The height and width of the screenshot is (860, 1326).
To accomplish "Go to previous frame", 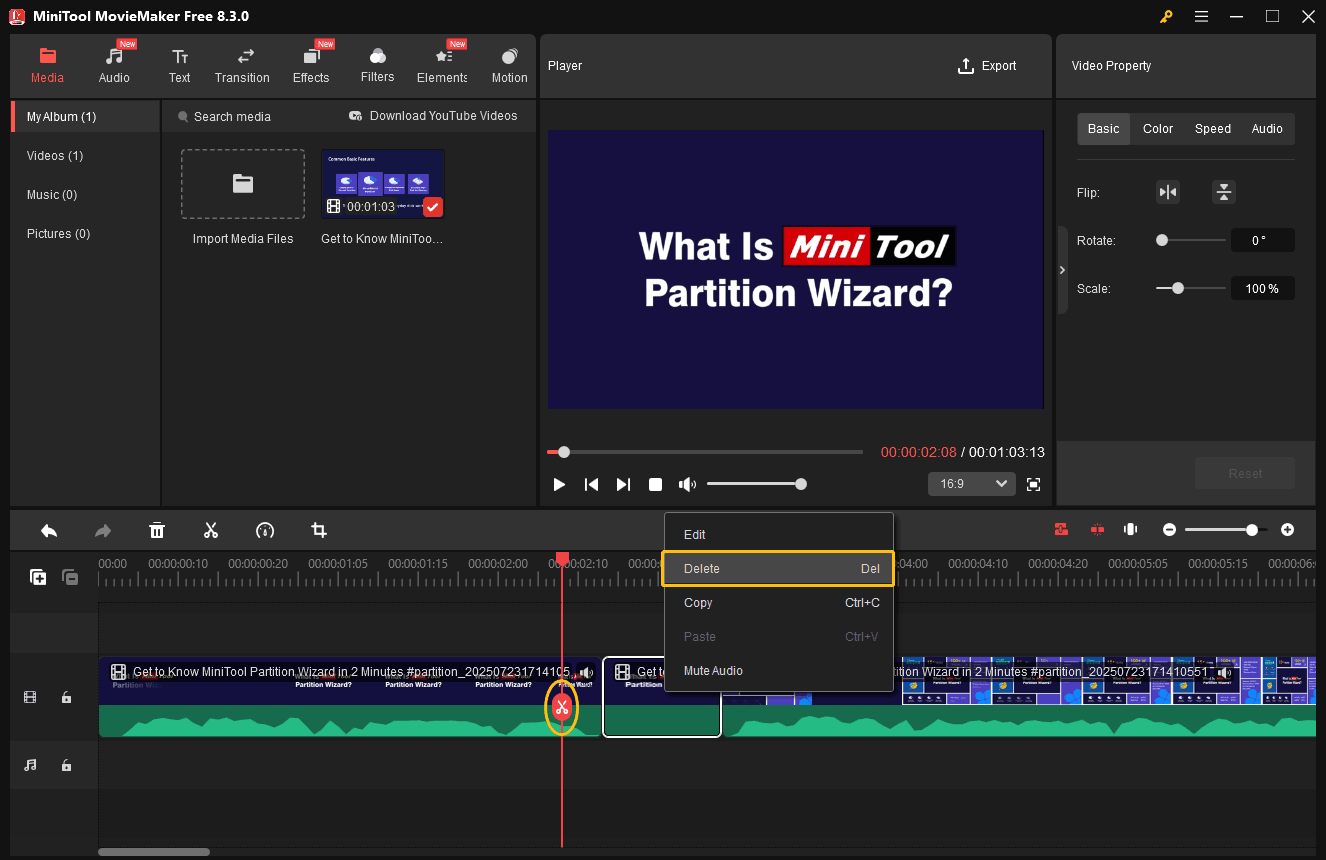I will pos(591,484).
